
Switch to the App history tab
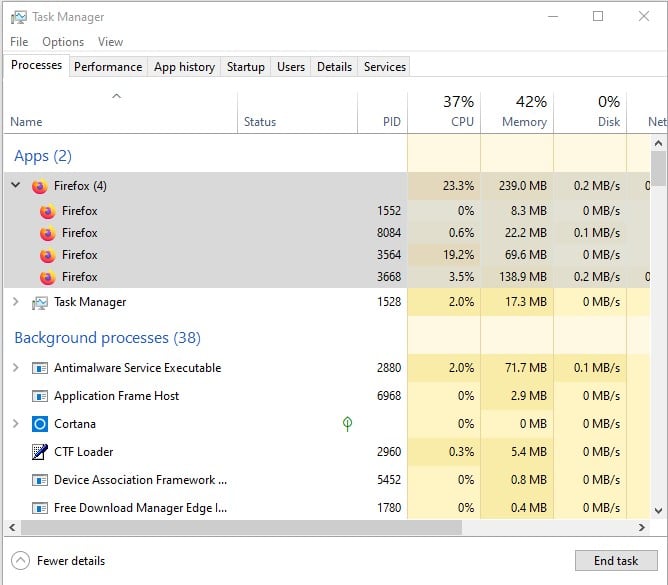(x=184, y=67)
